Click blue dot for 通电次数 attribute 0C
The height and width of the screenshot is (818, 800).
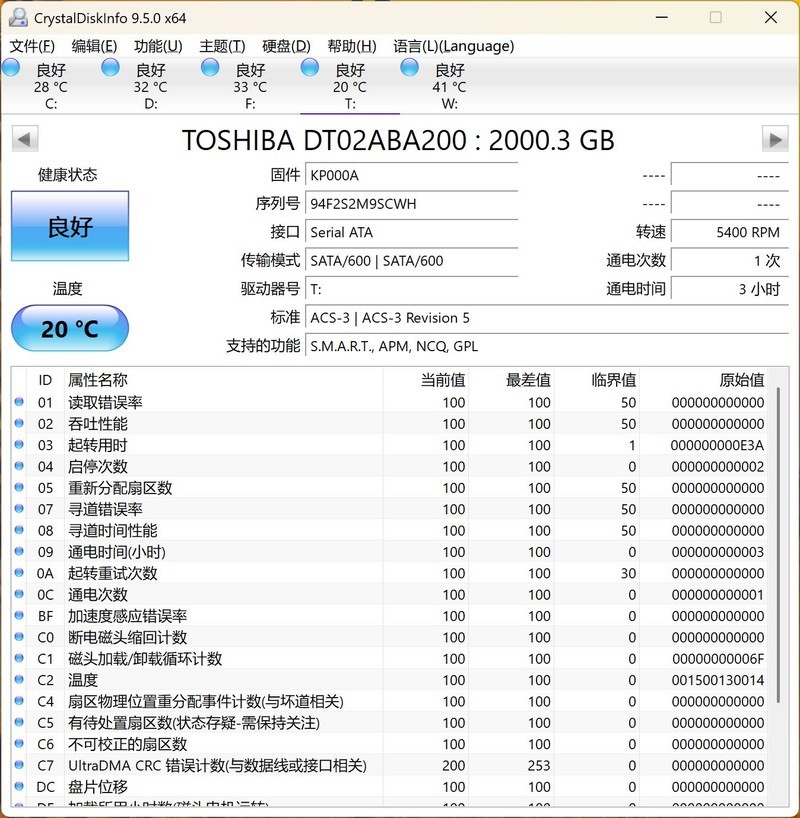tap(16, 595)
